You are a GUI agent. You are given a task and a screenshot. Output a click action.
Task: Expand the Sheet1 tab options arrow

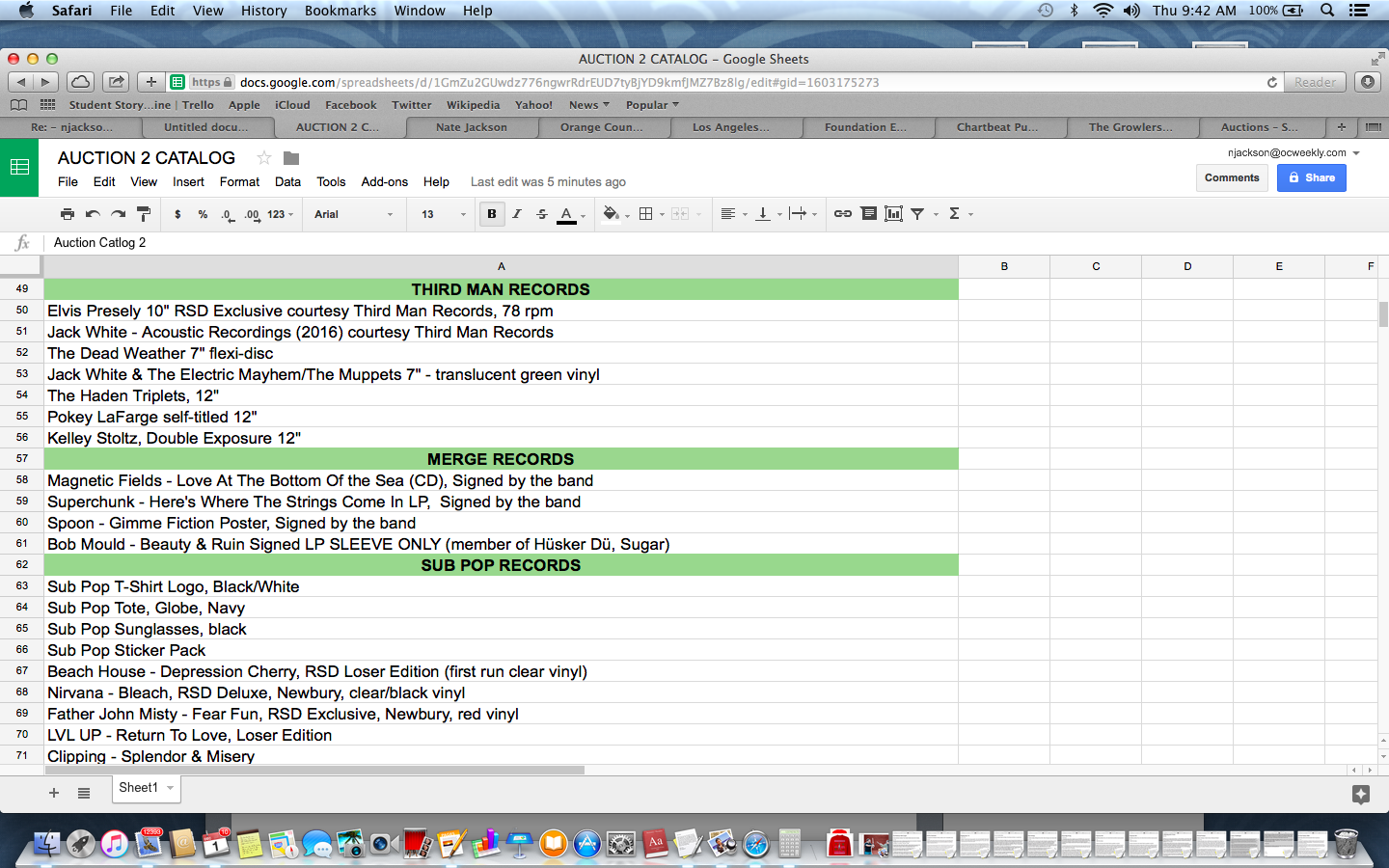click(x=171, y=788)
